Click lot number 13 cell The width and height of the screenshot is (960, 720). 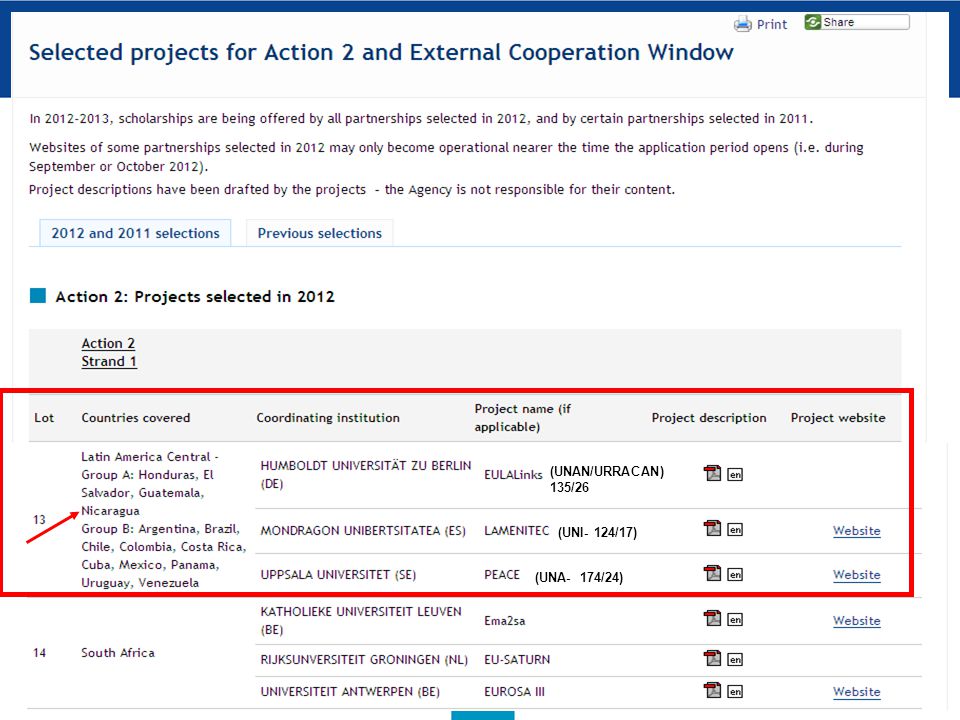click(x=39, y=520)
